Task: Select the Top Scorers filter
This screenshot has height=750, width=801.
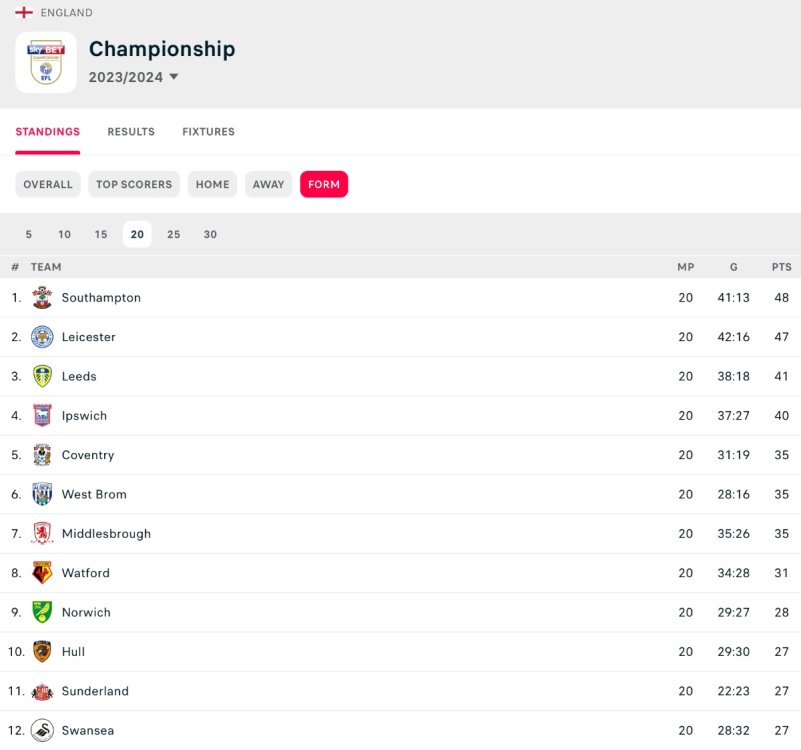Action: click(134, 185)
